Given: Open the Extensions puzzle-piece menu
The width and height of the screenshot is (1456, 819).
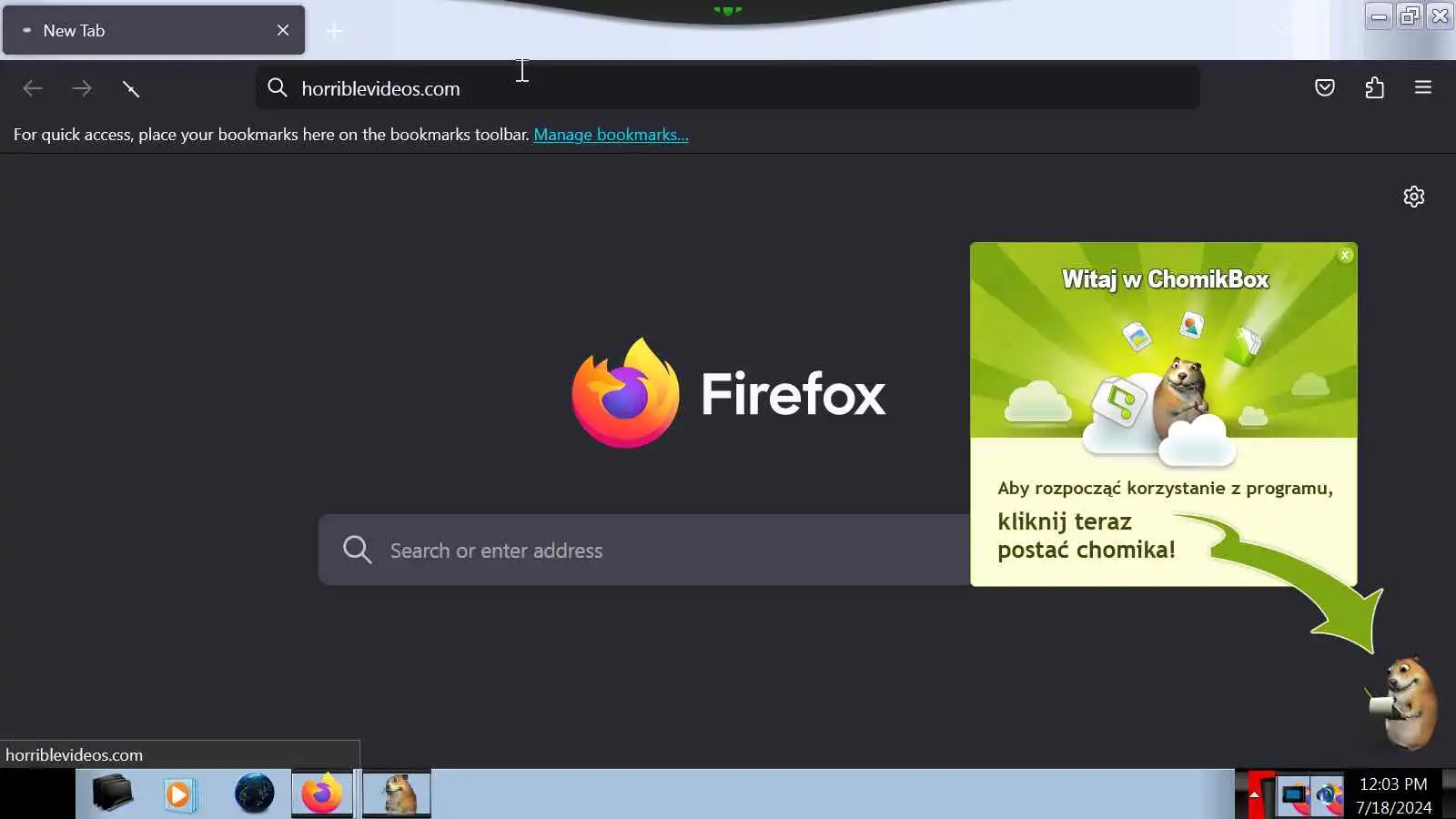Looking at the screenshot, I should (1375, 87).
